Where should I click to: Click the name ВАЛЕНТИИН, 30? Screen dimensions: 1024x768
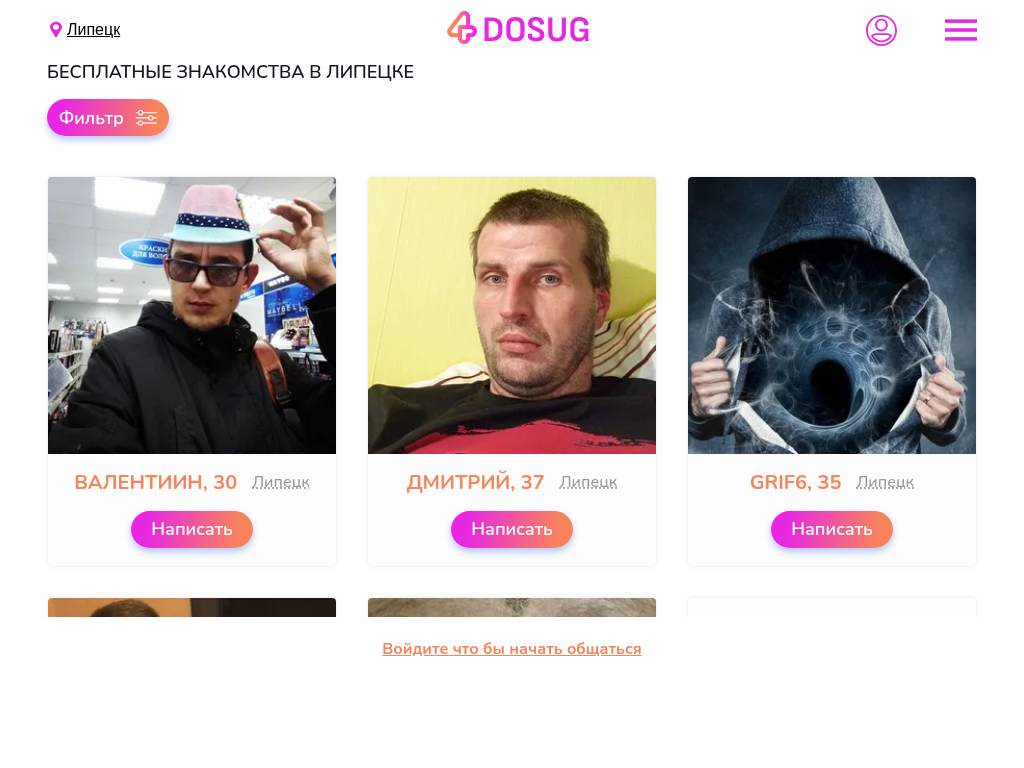click(x=155, y=482)
